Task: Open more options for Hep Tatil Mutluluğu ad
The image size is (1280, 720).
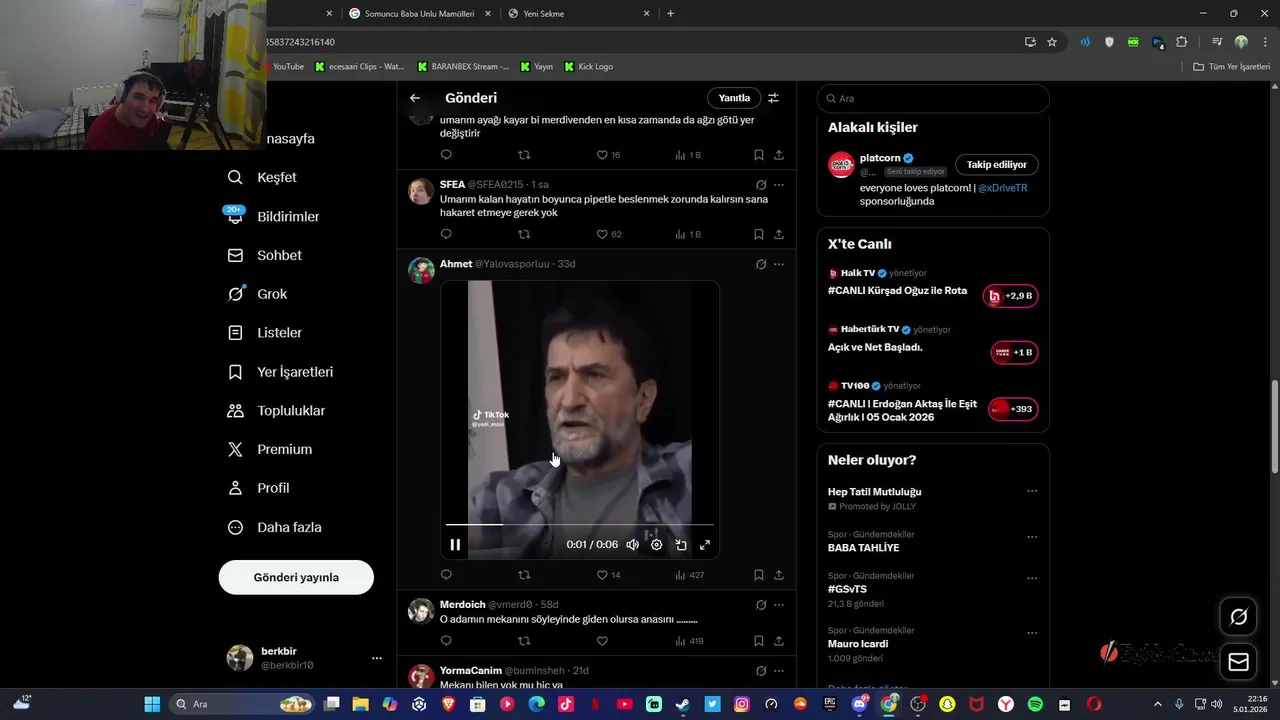Action: tap(1032, 491)
